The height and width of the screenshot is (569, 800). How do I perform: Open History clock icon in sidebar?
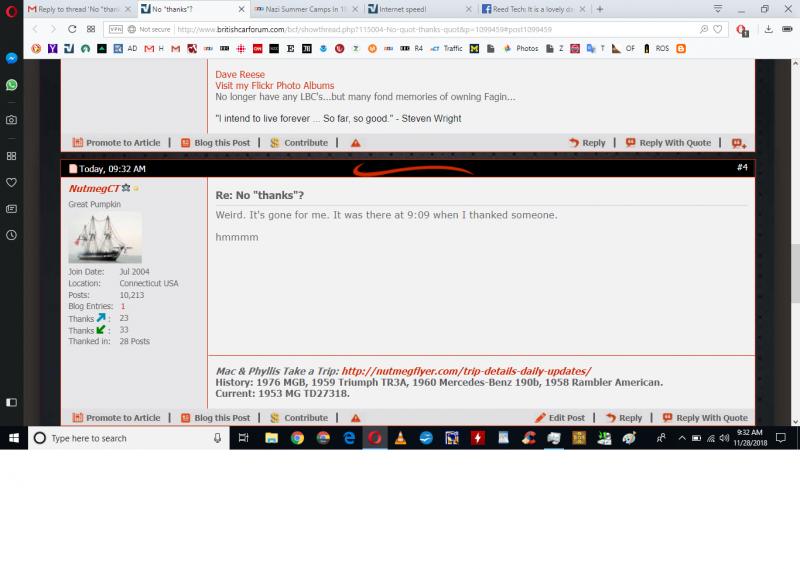pos(11,235)
